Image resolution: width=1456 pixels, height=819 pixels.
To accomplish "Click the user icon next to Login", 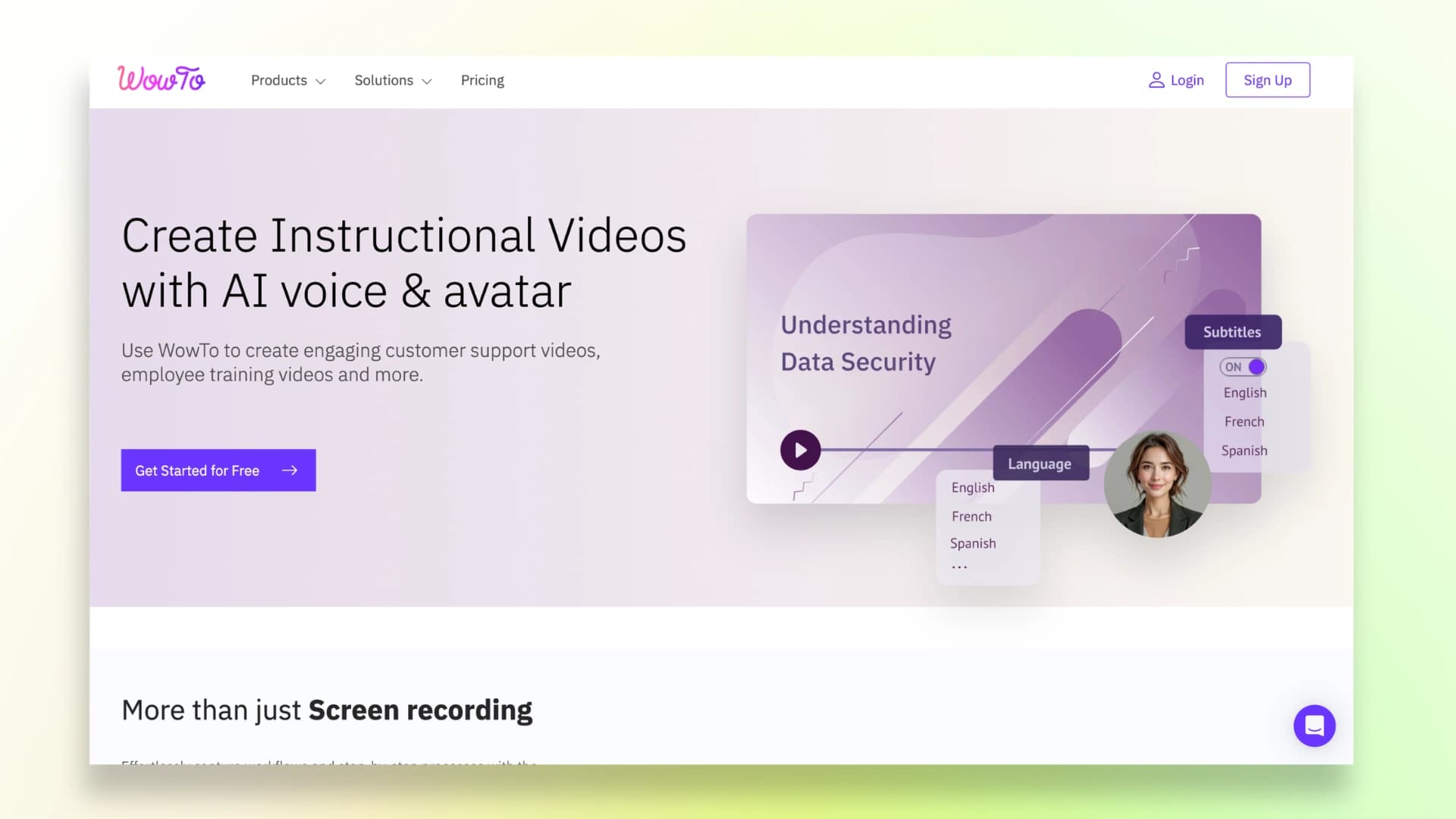I will coord(1156,80).
